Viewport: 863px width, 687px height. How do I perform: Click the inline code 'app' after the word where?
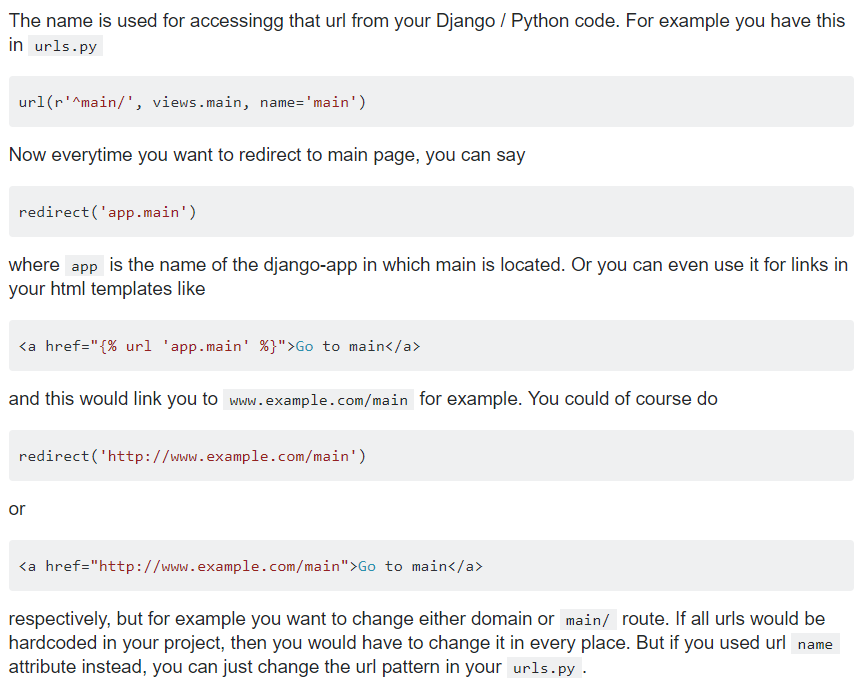point(84,266)
